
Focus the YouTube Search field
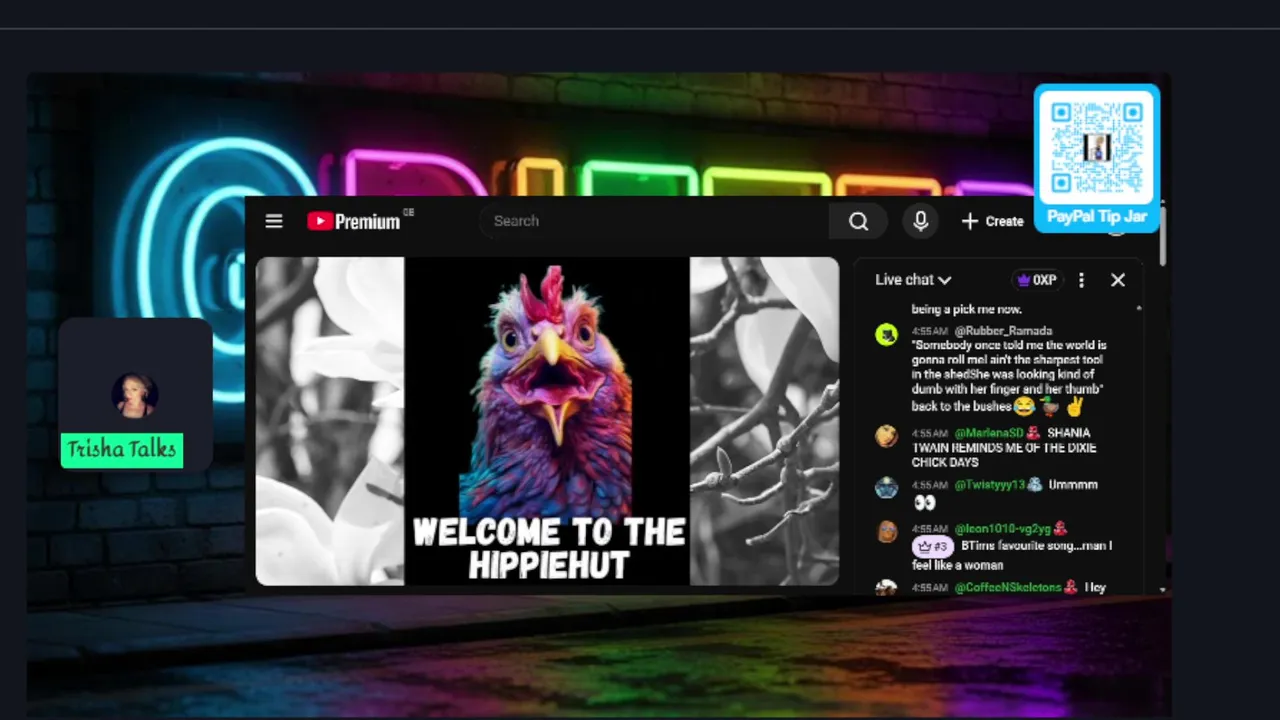tap(655, 221)
